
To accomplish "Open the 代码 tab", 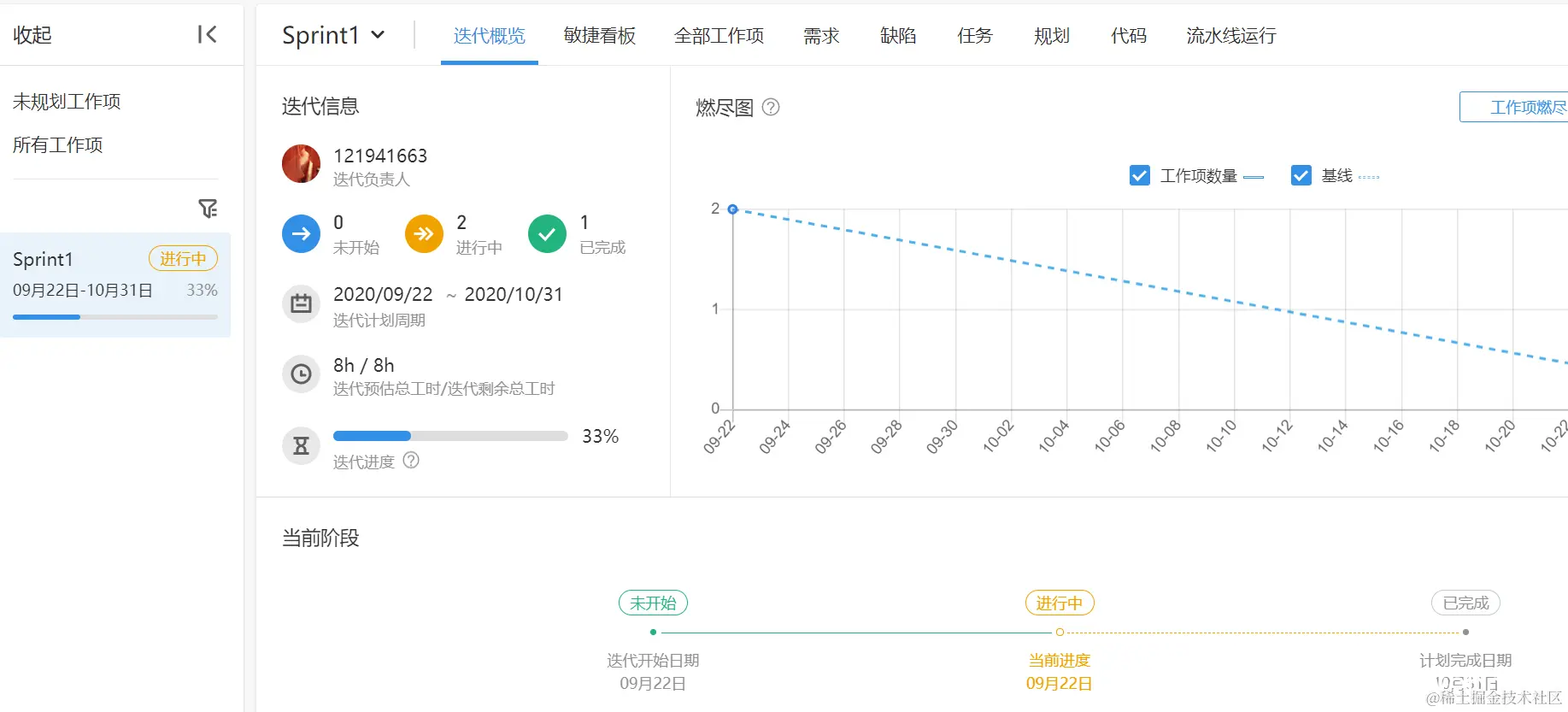I will [x=1129, y=35].
